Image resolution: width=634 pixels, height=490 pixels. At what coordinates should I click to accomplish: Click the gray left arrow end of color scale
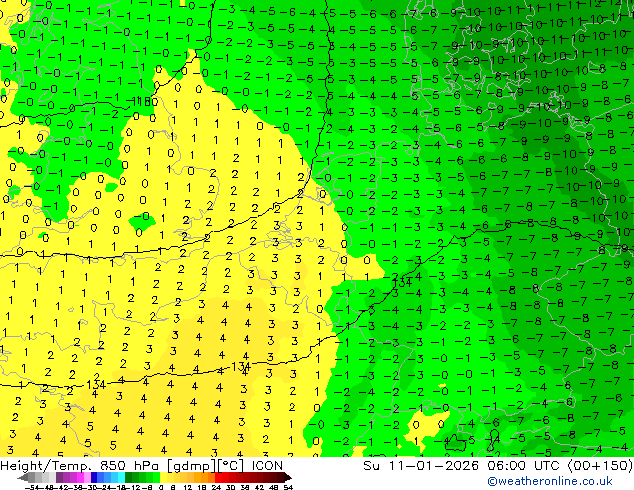[x=23, y=478]
